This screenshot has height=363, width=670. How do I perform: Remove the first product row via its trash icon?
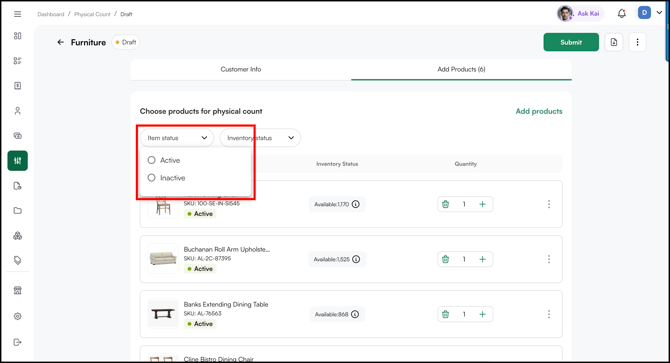tap(446, 204)
